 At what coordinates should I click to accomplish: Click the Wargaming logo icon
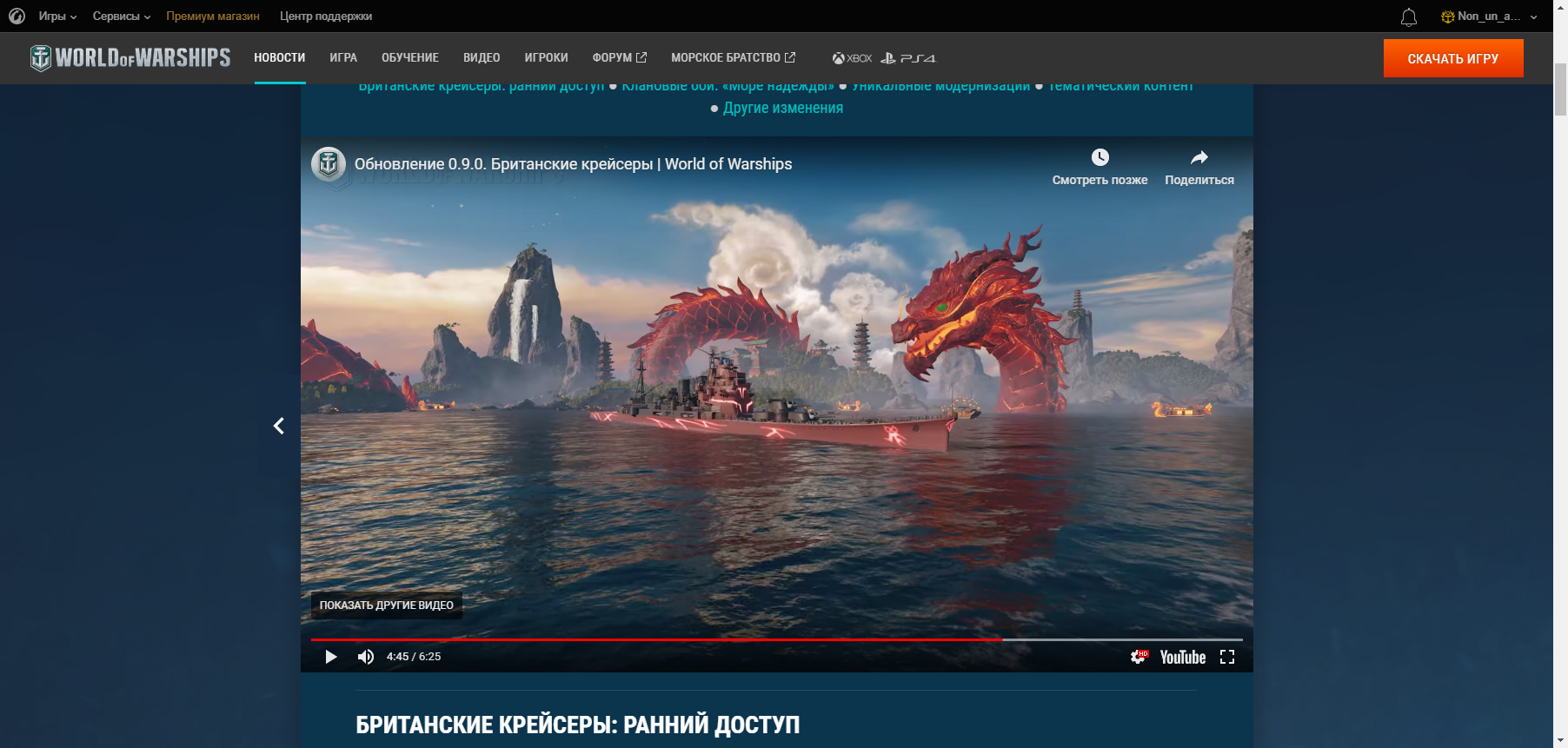(17, 16)
